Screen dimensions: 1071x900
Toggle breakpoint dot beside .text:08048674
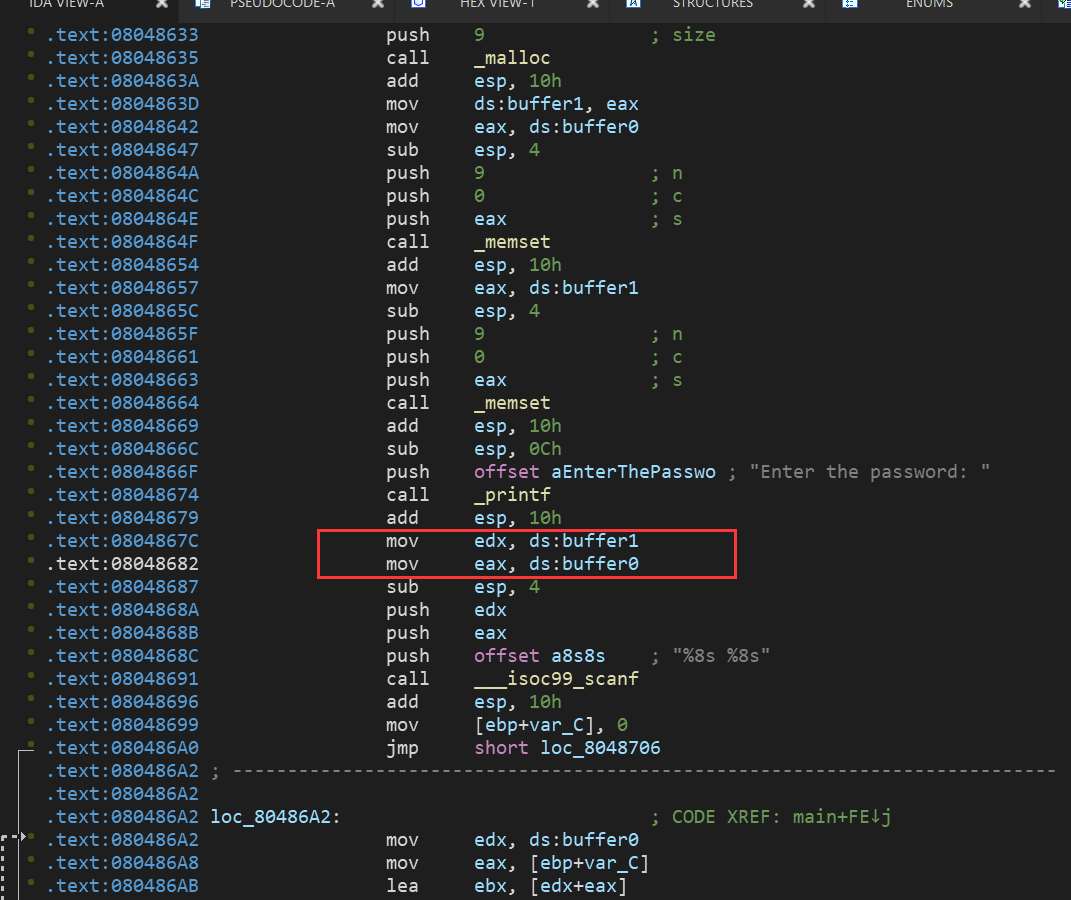31,491
